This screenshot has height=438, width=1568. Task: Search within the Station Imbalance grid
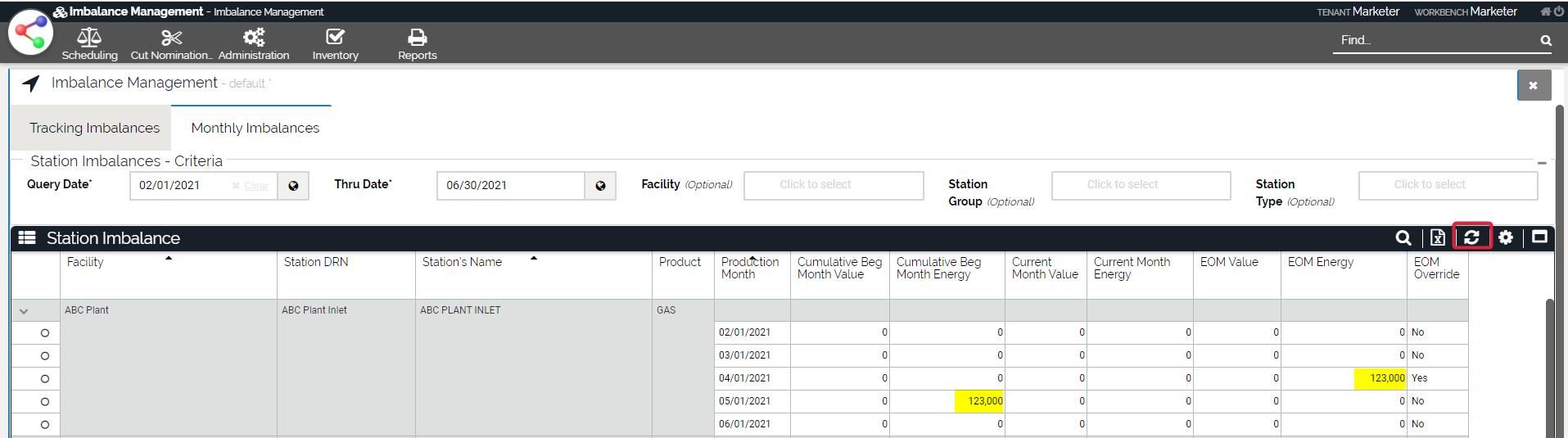pyautogui.click(x=1403, y=237)
